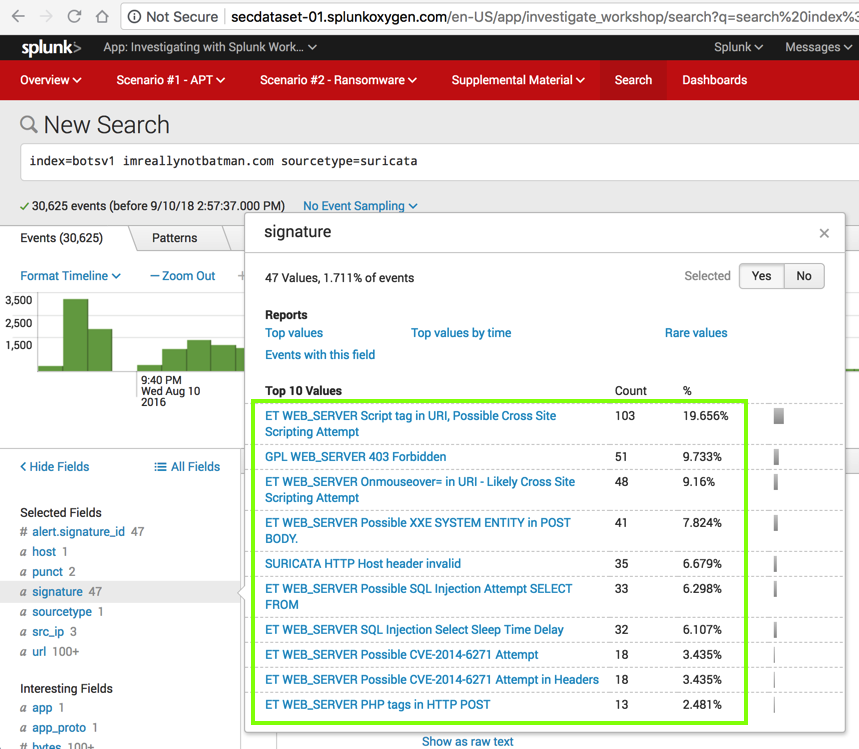Screen dimensions: 859x749
Task: Open the Top values by time report
Action: coord(460,333)
